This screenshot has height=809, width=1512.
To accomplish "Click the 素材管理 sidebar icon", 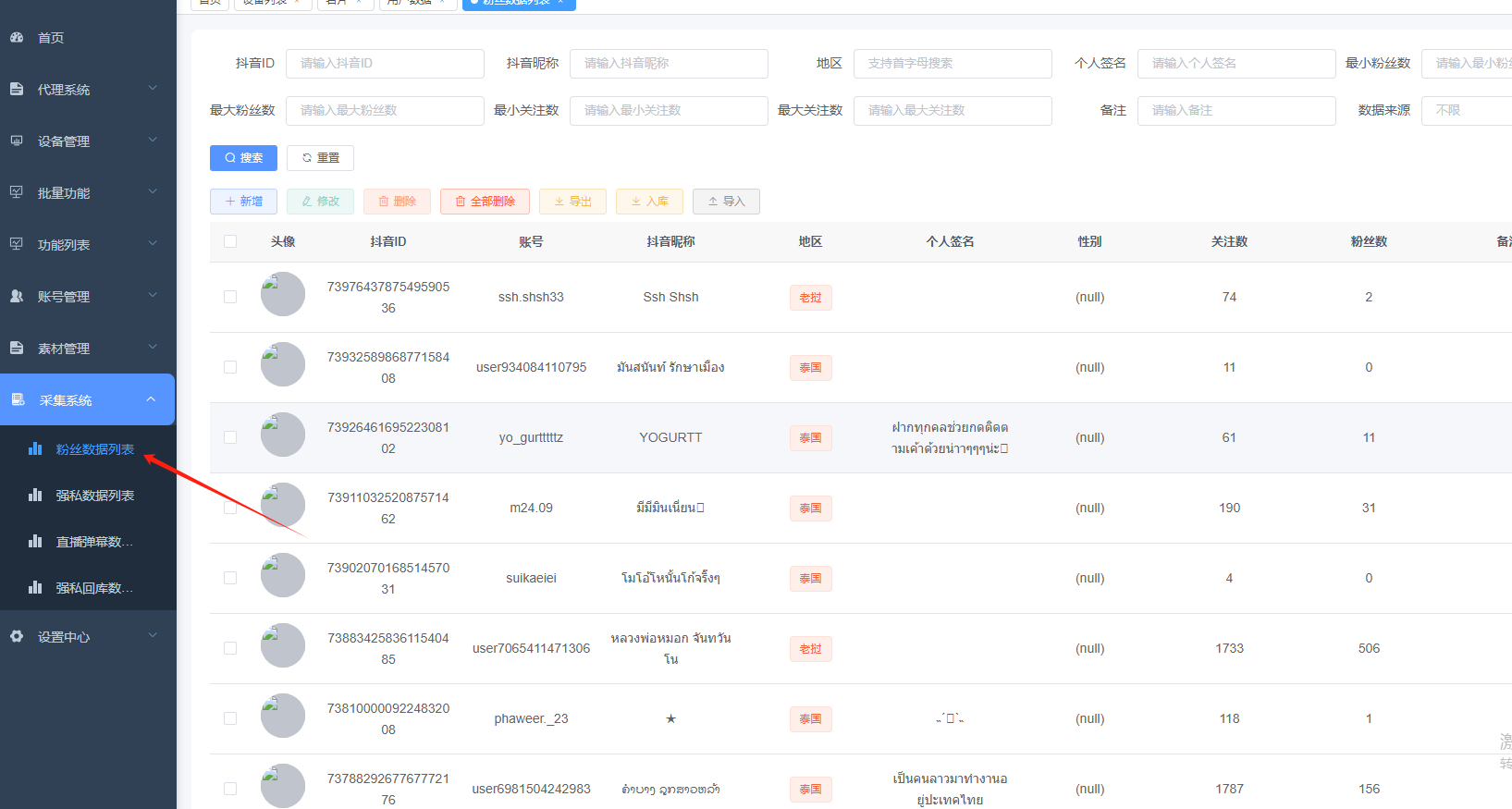I will tap(17, 349).
